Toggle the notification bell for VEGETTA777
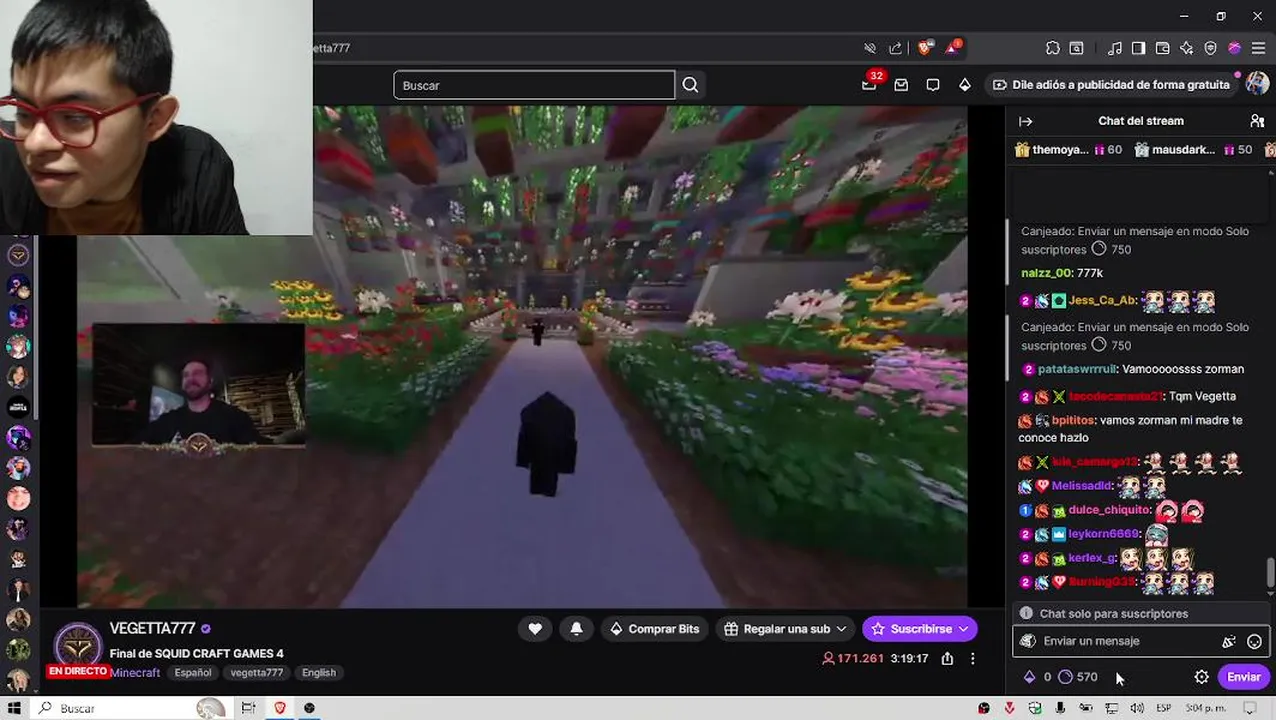Screen dimensions: 1276x720 click(576, 629)
